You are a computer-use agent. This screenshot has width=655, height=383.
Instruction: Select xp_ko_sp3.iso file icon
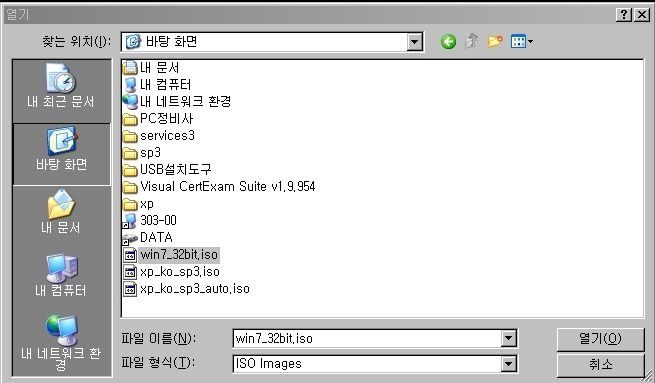click(x=130, y=272)
